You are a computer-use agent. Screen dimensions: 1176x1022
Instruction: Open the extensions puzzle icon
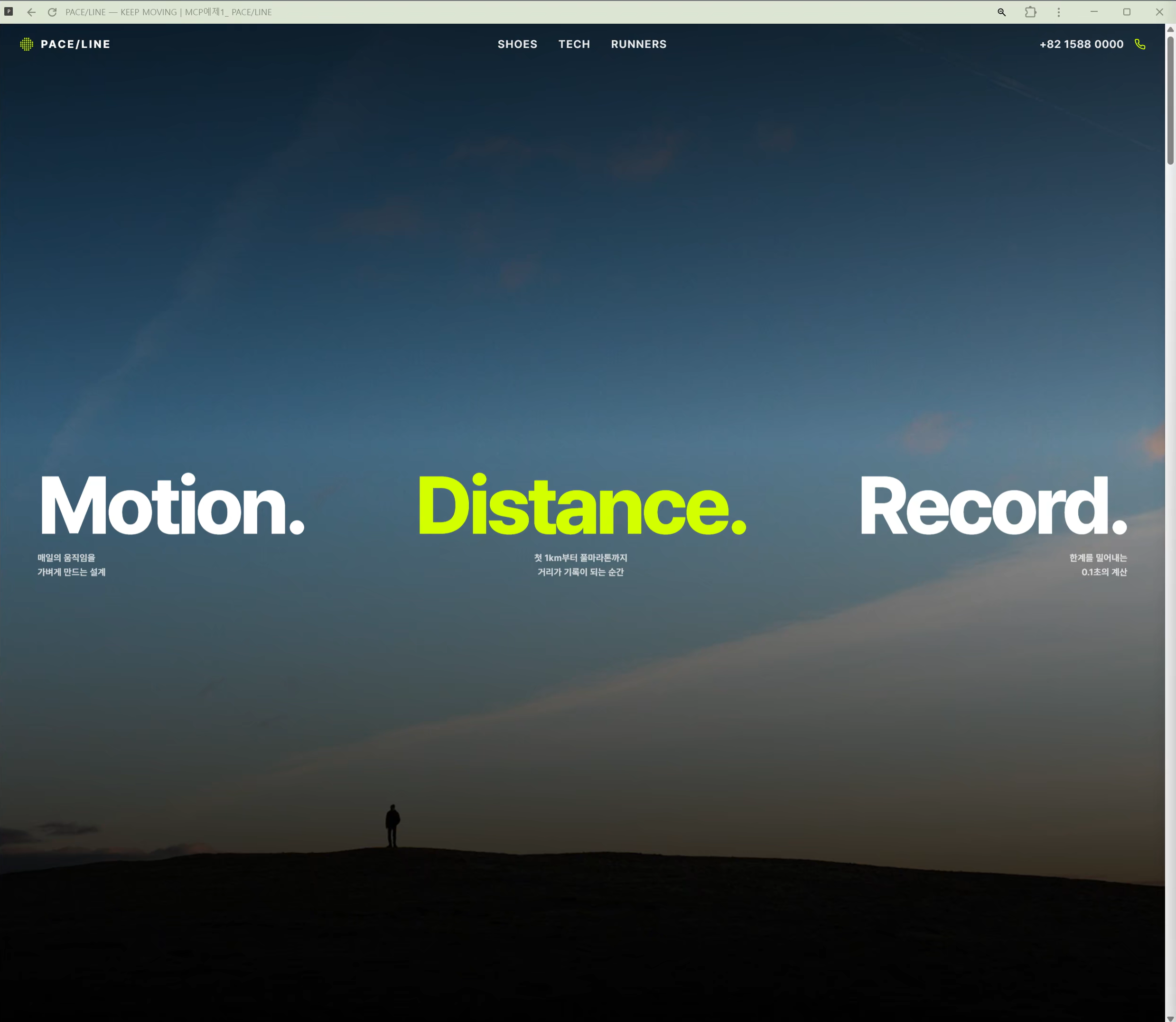[1031, 12]
